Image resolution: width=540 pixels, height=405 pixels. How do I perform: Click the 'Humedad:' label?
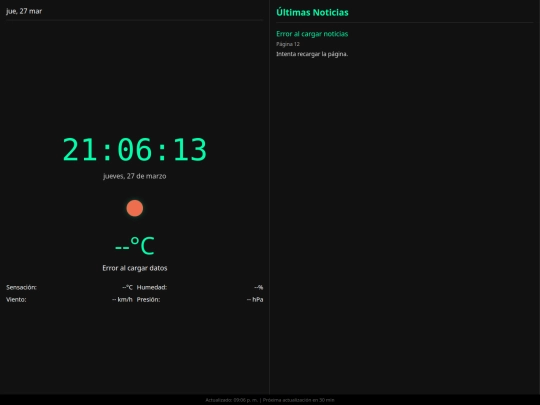pos(152,287)
